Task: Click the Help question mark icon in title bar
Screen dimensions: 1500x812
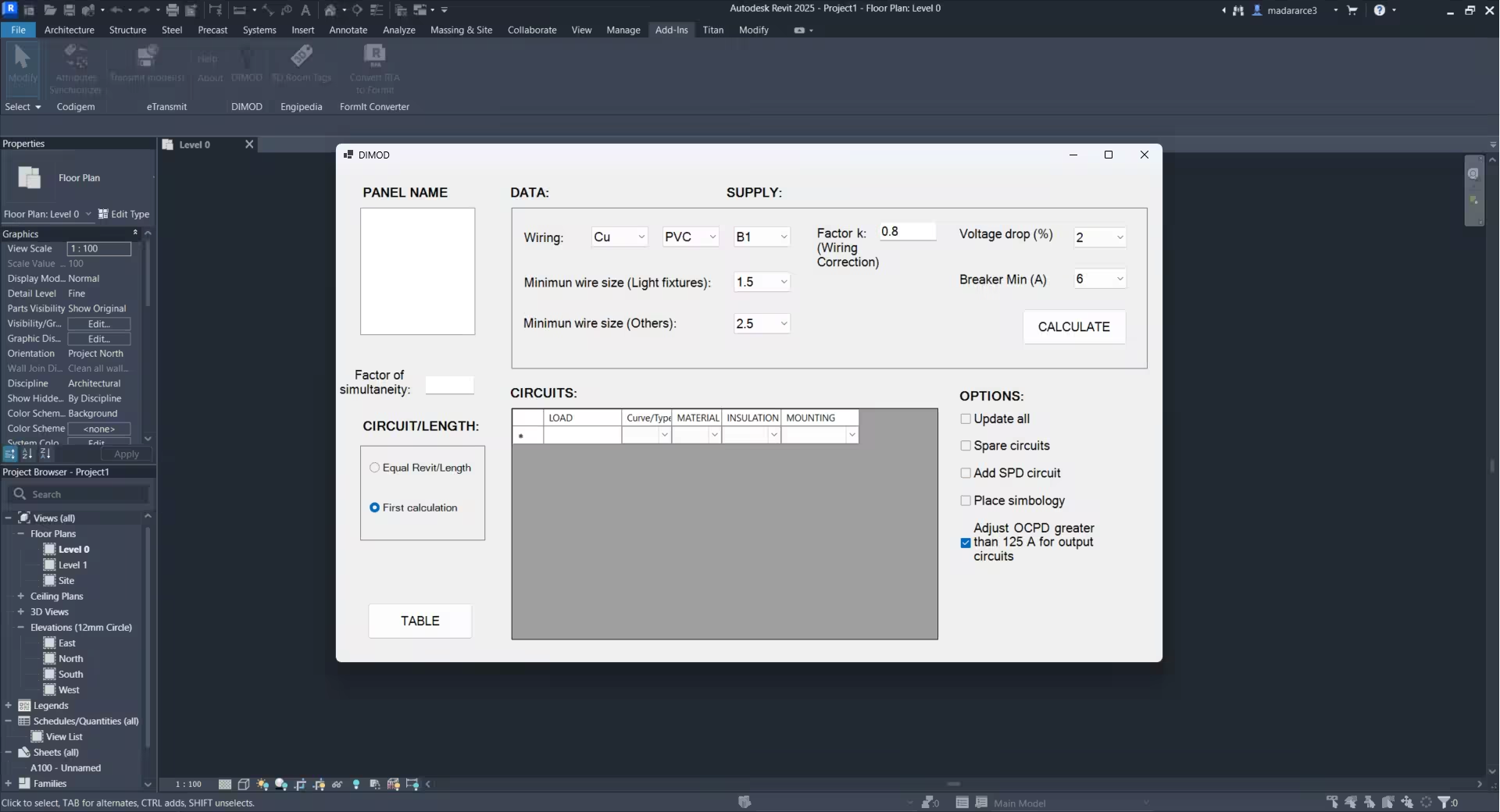Action: pos(1380,10)
